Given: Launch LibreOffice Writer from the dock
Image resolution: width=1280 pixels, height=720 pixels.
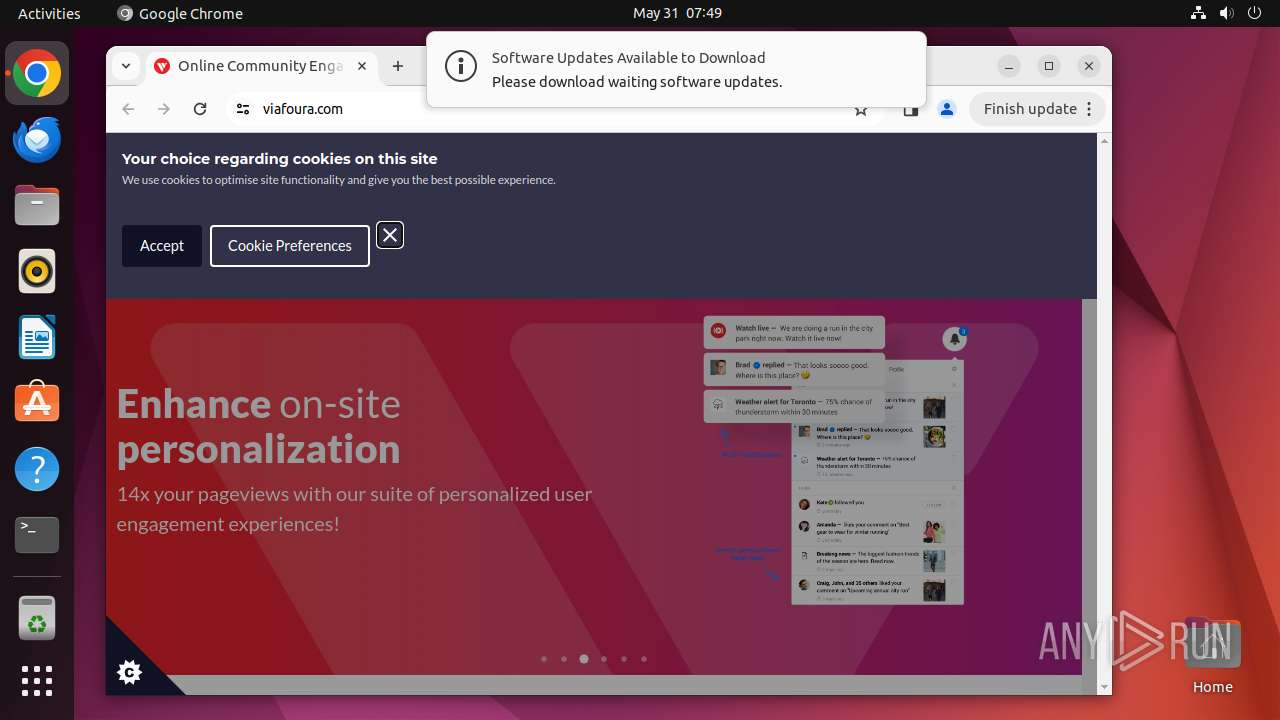Looking at the screenshot, I should [x=37, y=338].
